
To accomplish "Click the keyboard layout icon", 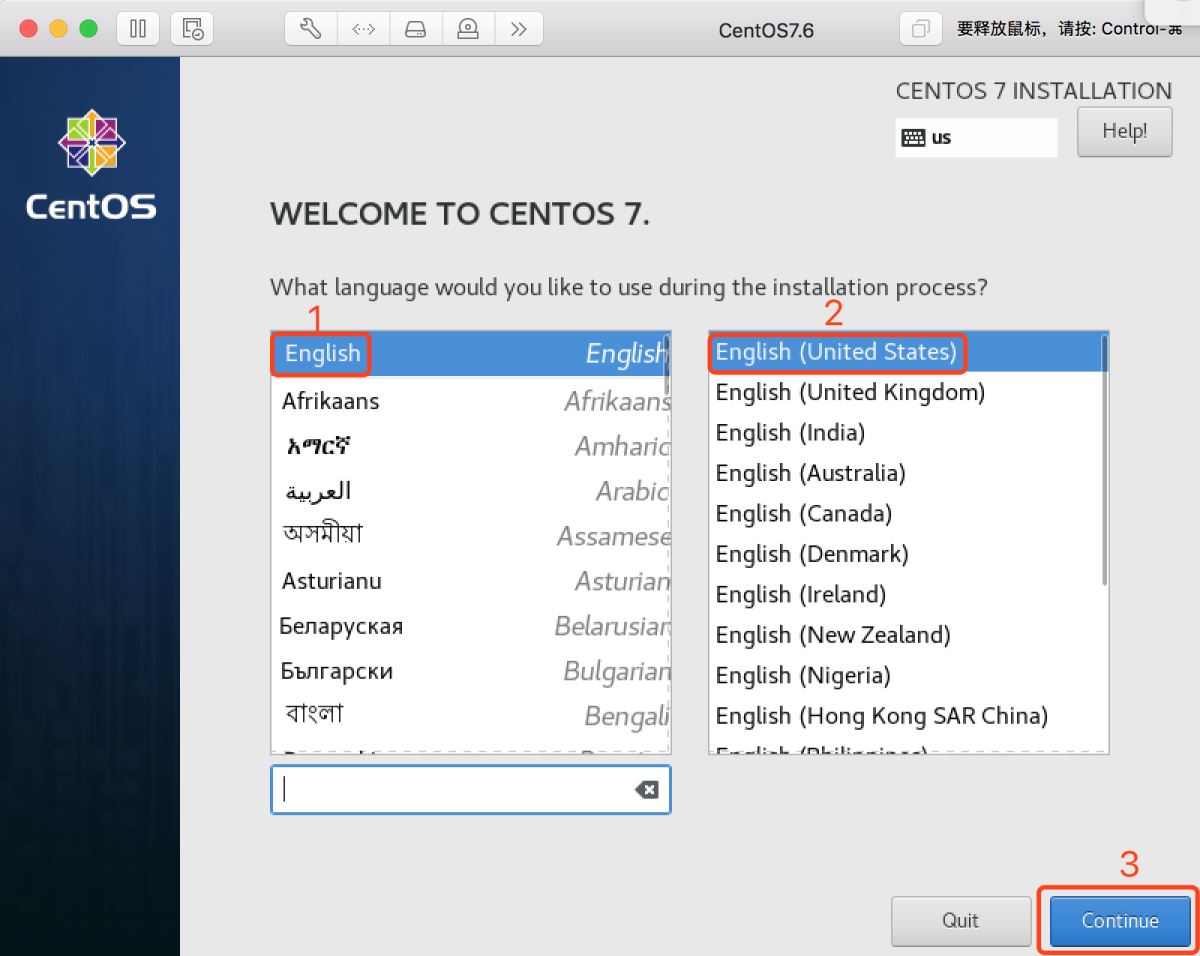I will [x=913, y=138].
